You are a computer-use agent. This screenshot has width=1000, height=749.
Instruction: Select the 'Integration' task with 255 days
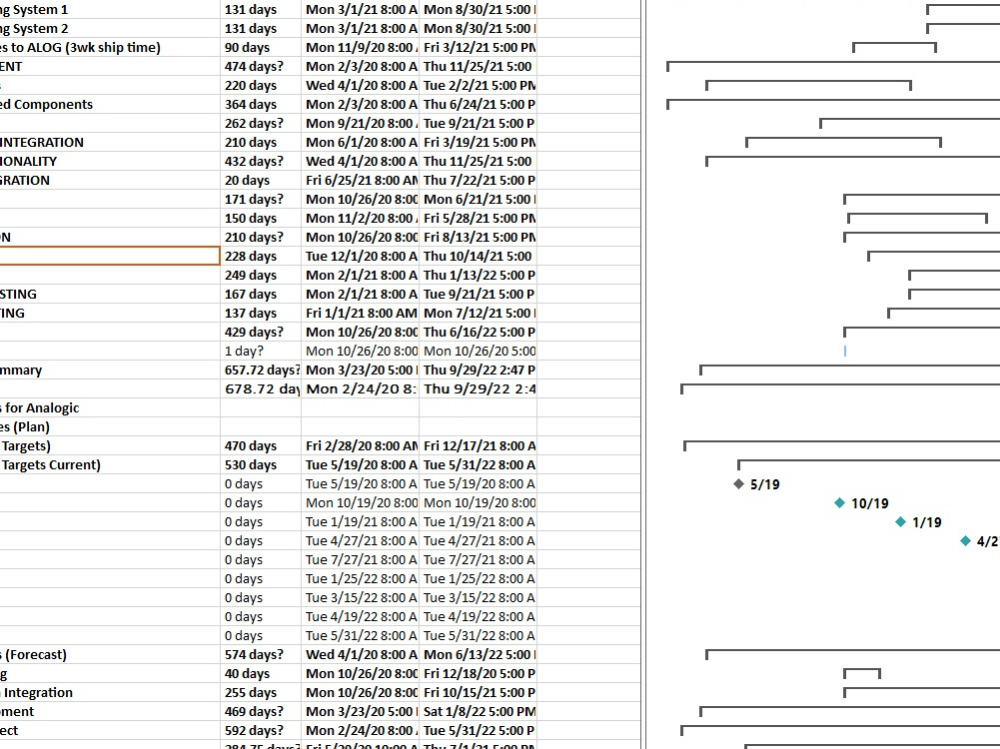coord(36,693)
